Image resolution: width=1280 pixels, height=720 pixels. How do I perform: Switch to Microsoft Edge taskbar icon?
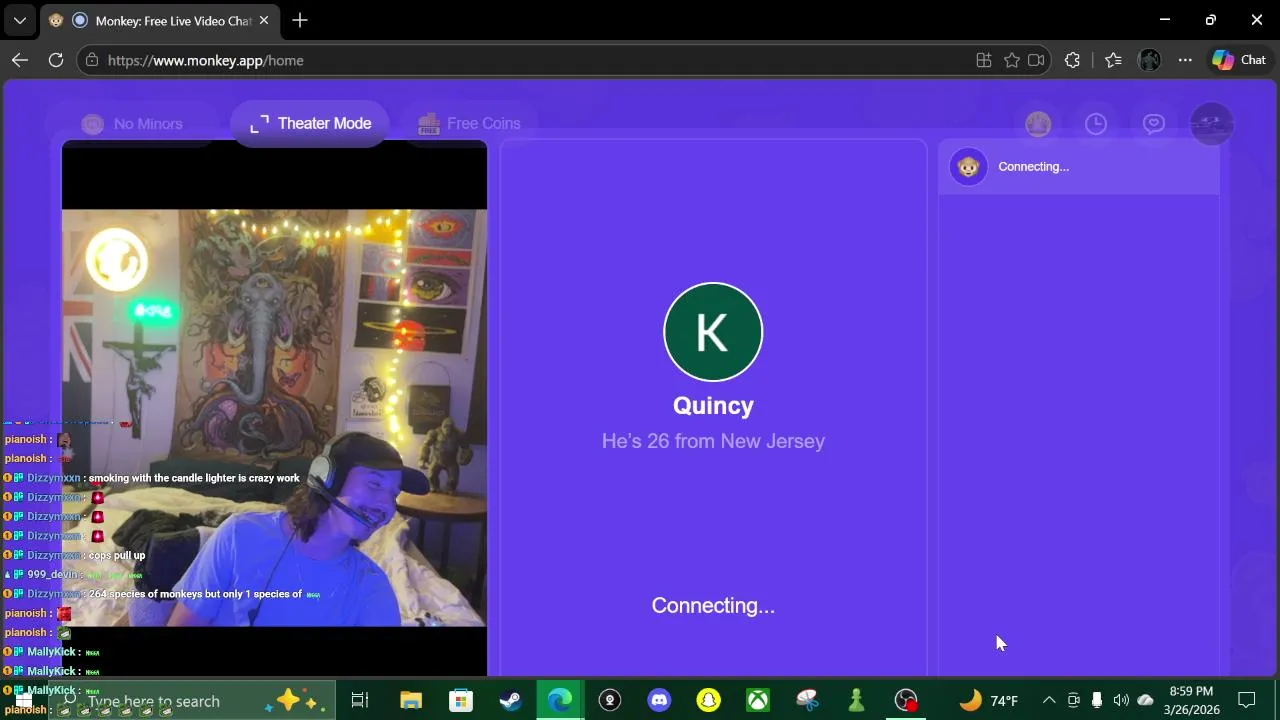(560, 701)
